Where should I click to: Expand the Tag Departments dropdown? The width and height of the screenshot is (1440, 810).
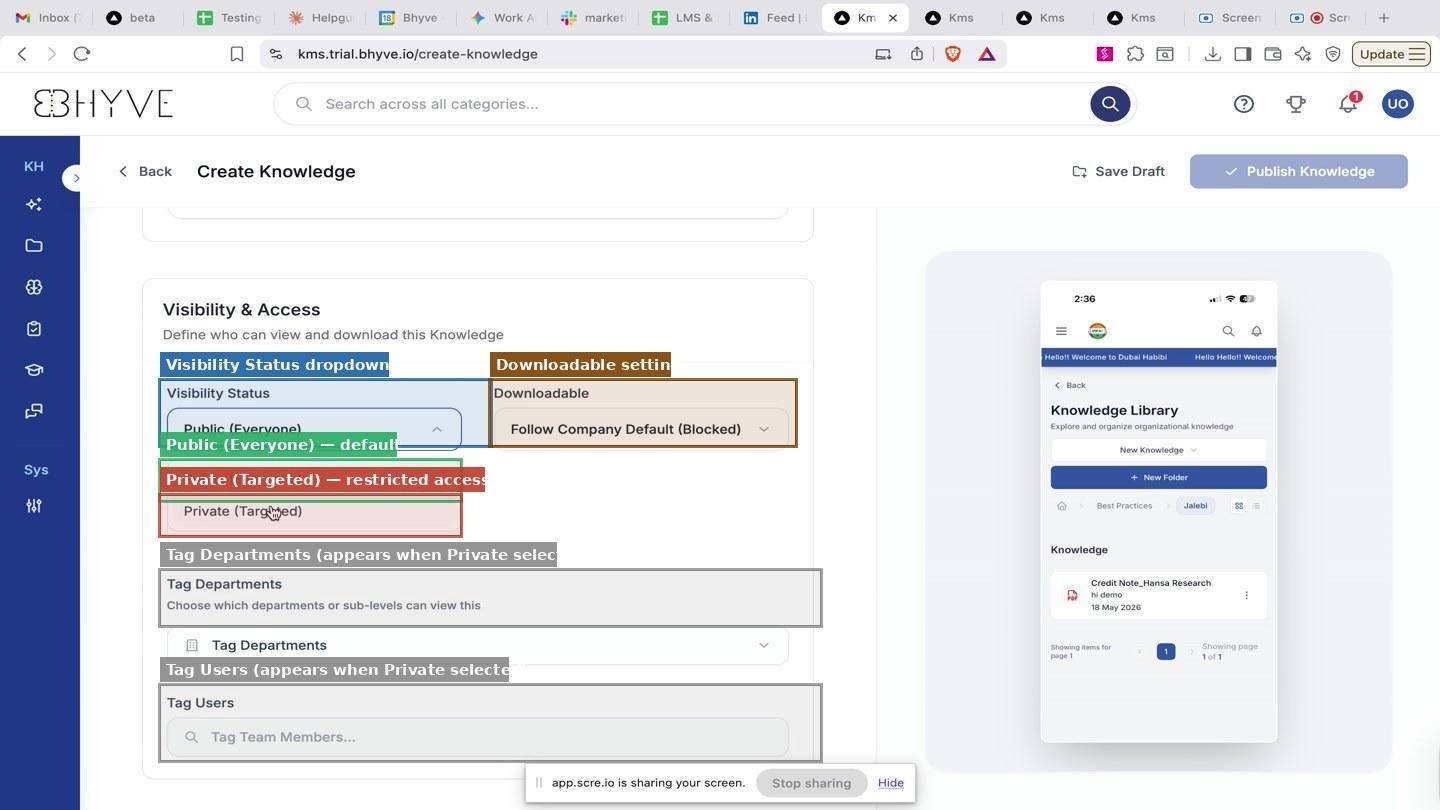click(x=478, y=645)
